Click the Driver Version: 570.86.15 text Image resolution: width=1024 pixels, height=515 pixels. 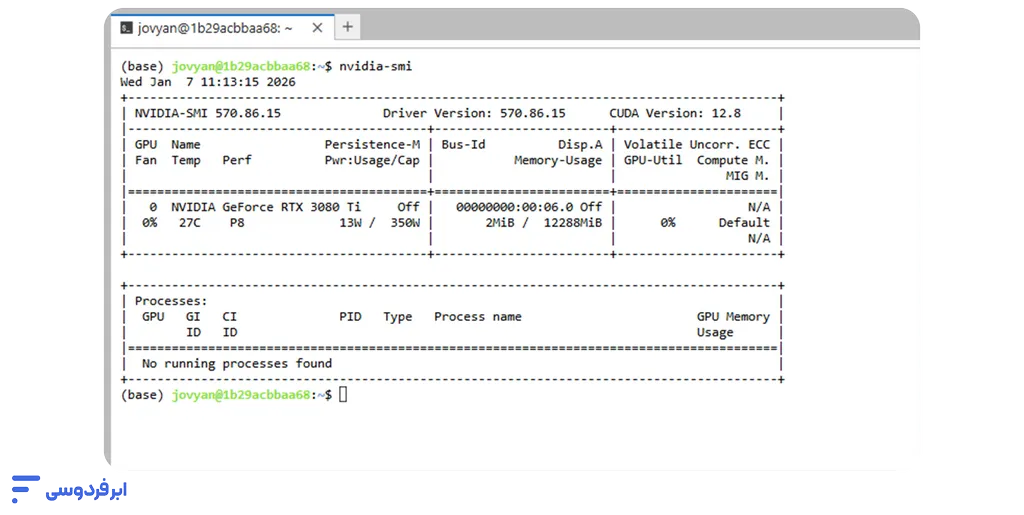click(x=474, y=113)
